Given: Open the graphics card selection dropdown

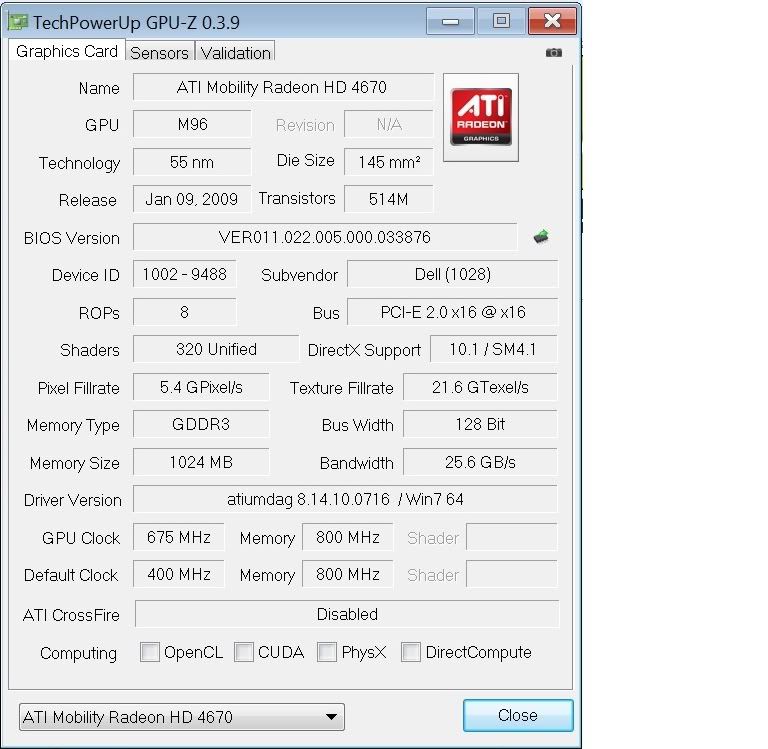Looking at the screenshot, I should (x=182, y=717).
